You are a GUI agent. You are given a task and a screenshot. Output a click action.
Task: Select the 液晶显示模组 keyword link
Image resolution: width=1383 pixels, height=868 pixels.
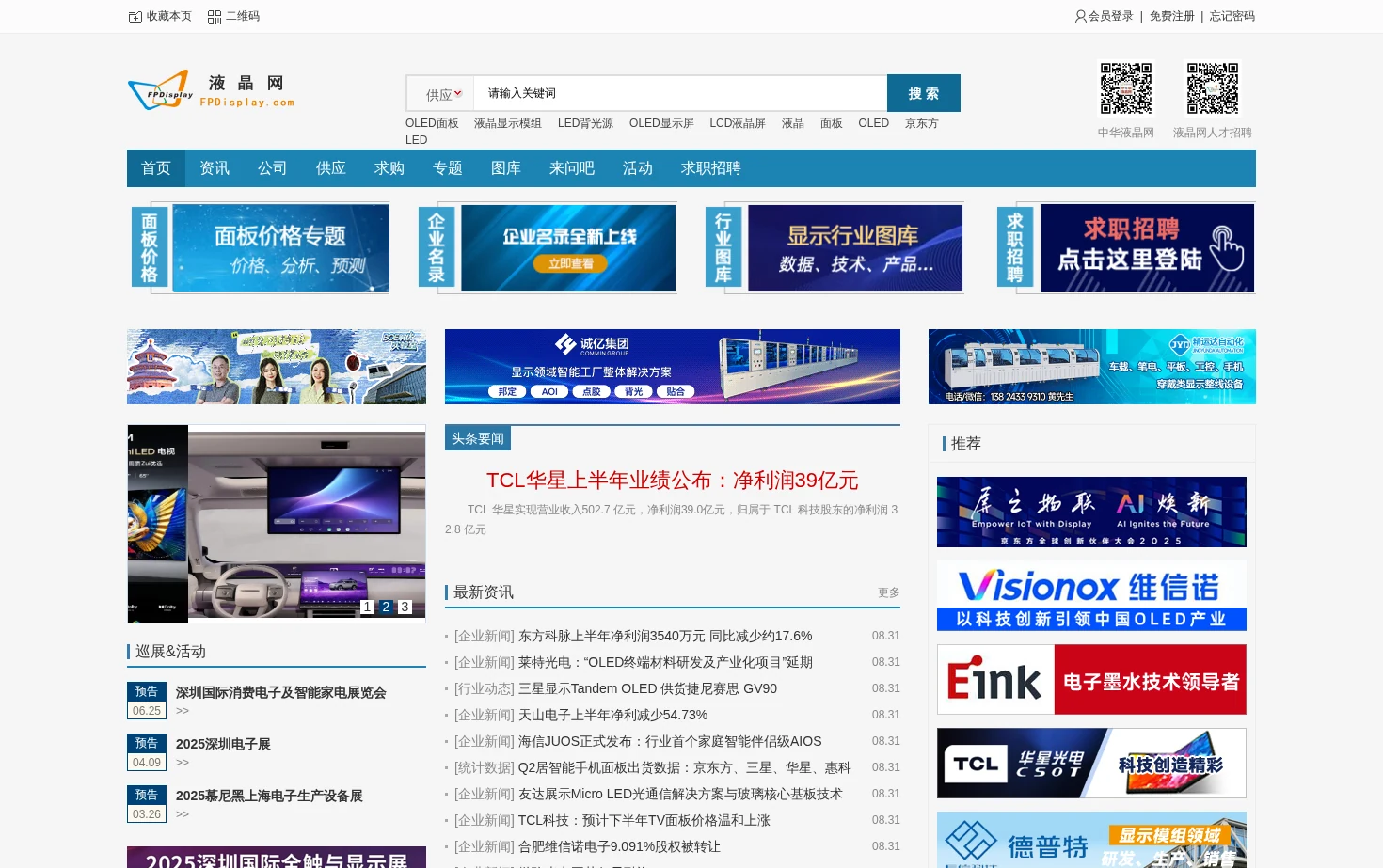pyautogui.click(x=508, y=123)
